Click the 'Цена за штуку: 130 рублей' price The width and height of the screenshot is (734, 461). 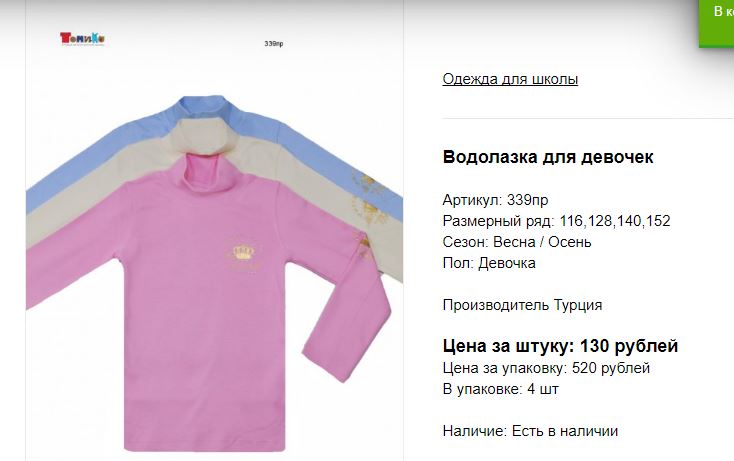560,346
